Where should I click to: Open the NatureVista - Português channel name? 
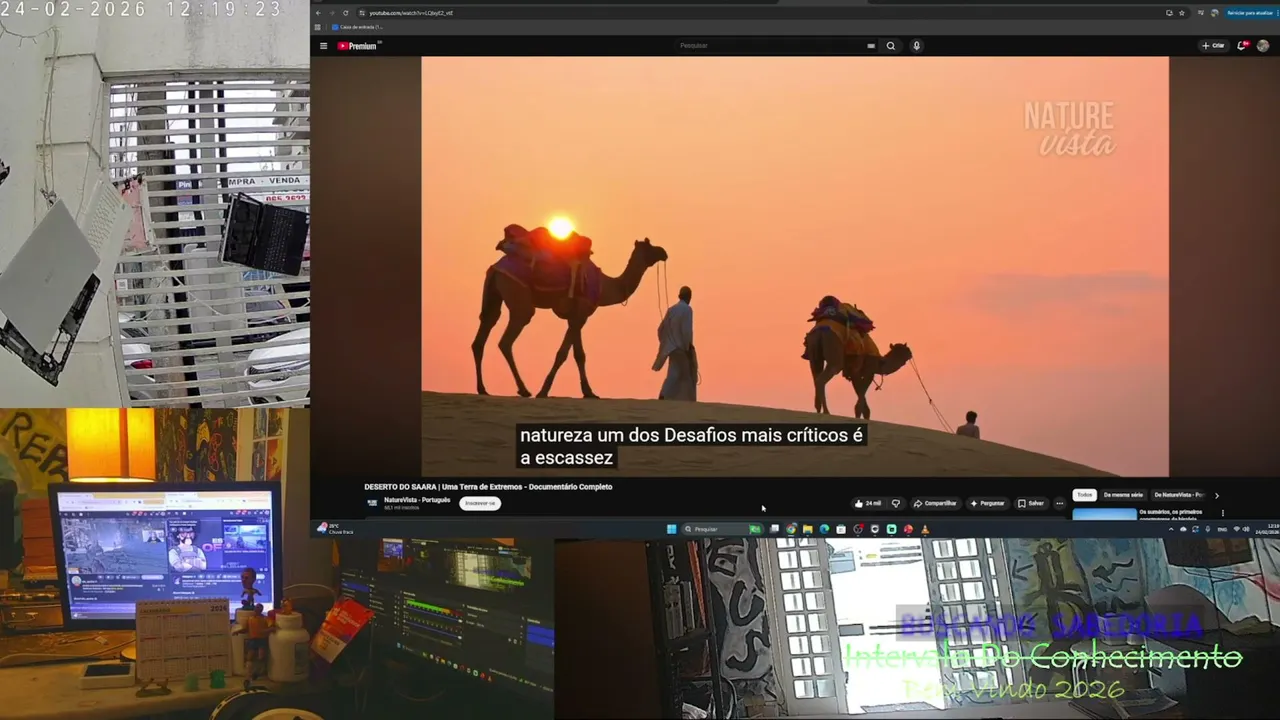tap(417, 500)
